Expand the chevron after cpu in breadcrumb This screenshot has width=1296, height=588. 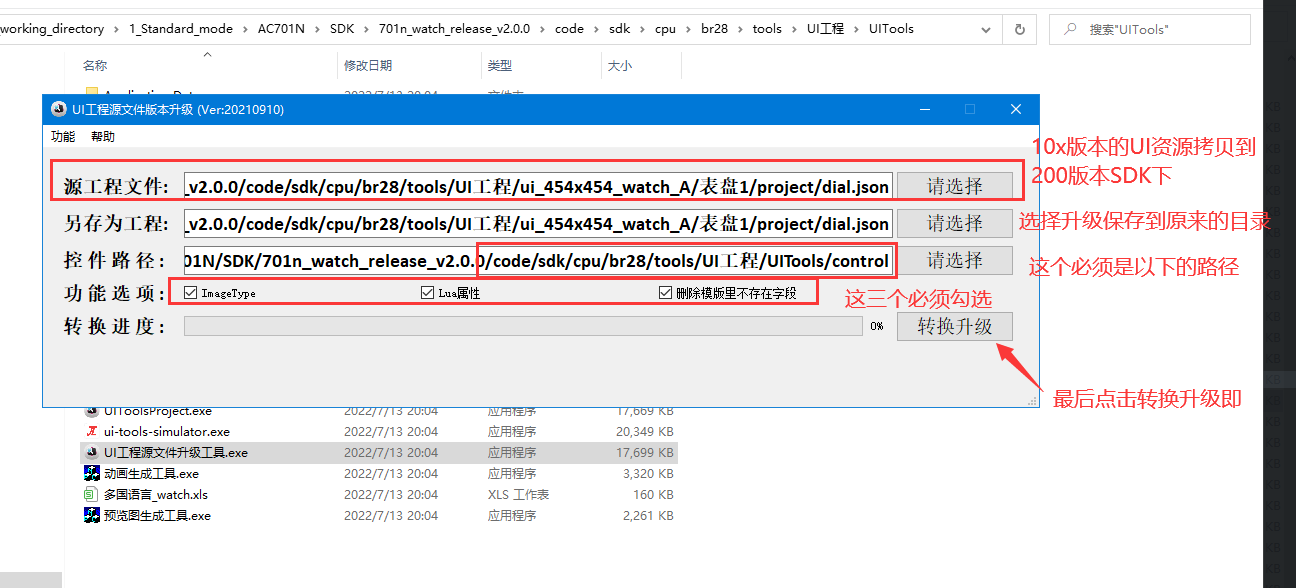click(690, 29)
